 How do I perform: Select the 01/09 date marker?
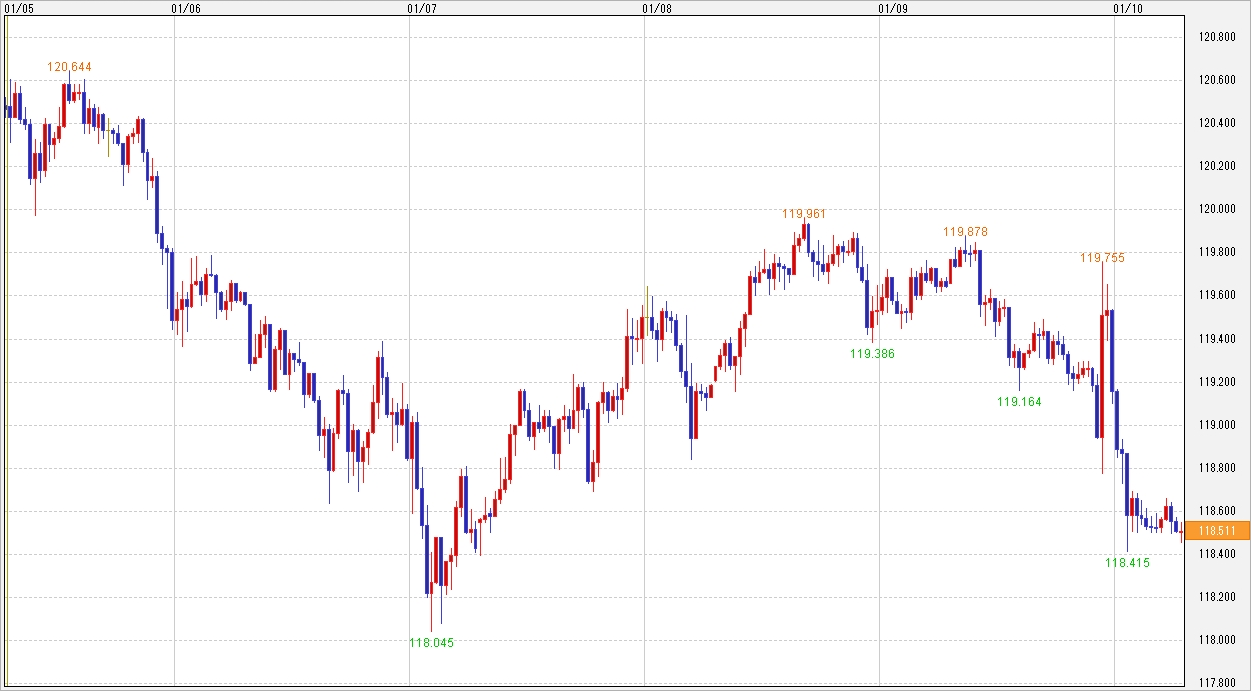pos(892,8)
